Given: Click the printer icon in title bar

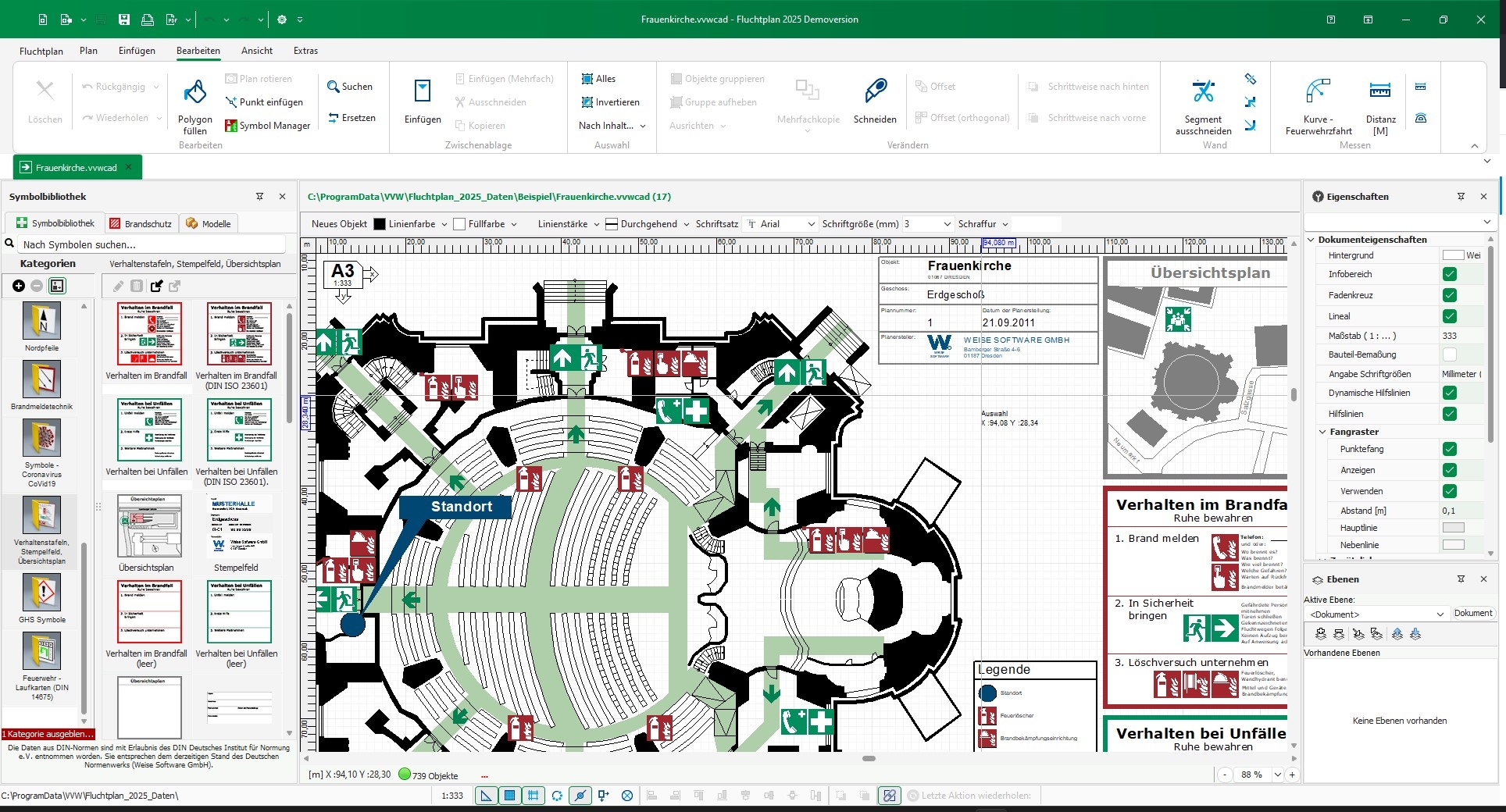Looking at the screenshot, I should 147,20.
